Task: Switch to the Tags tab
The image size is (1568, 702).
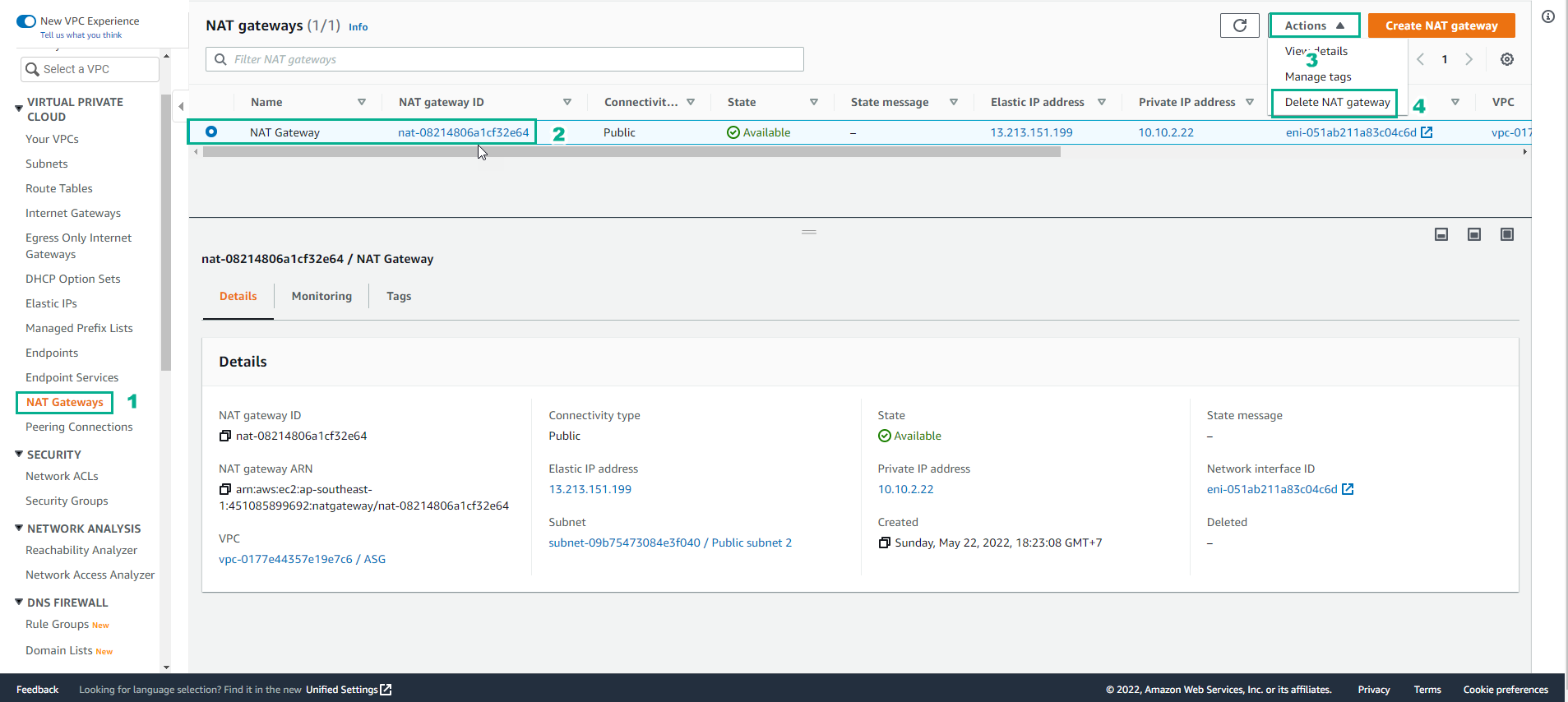Action: point(399,296)
